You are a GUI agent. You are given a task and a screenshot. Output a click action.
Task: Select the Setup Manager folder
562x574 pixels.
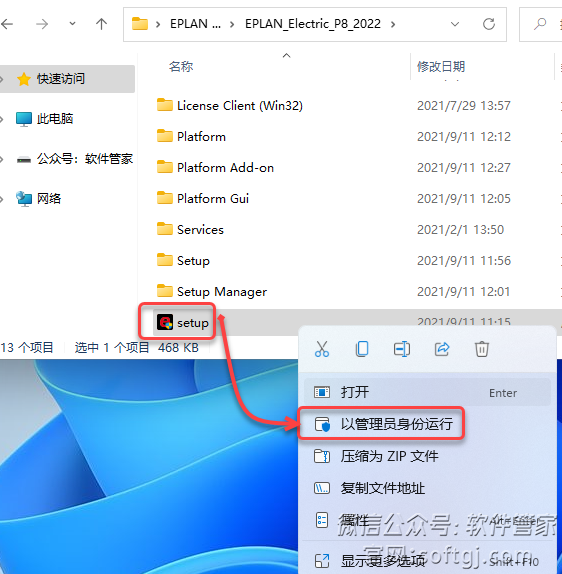tap(222, 292)
